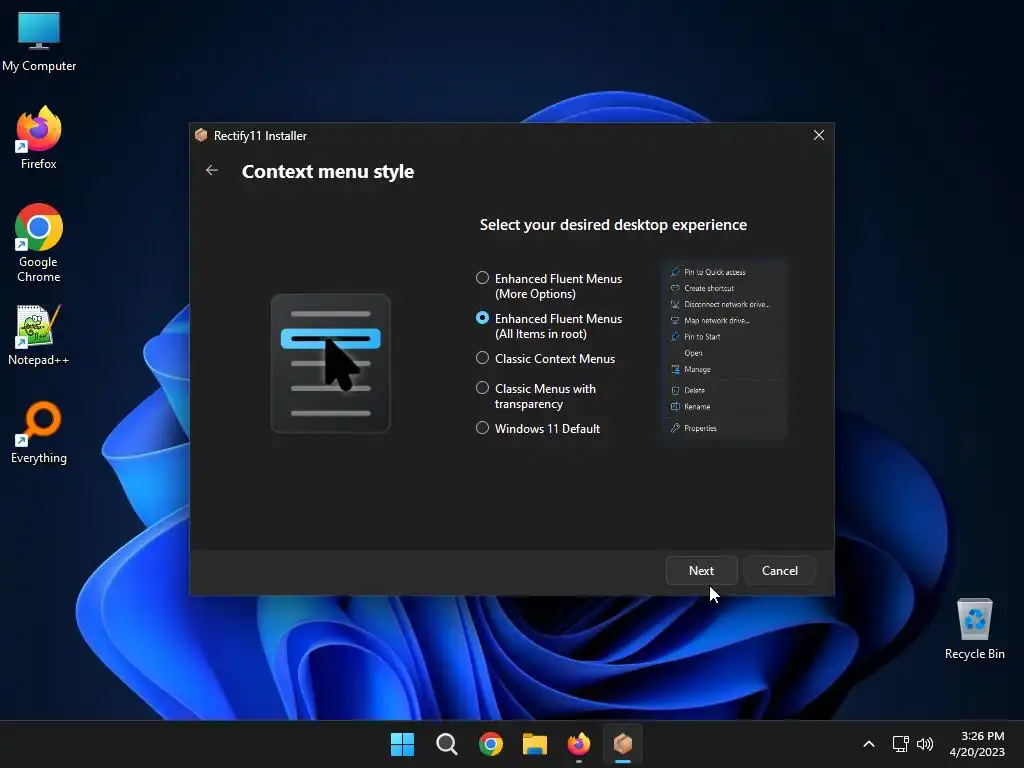Choose Enhanced Fluent Menus (All Items in root)
This screenshot has width=1024, height=768.
coord(549,326)
